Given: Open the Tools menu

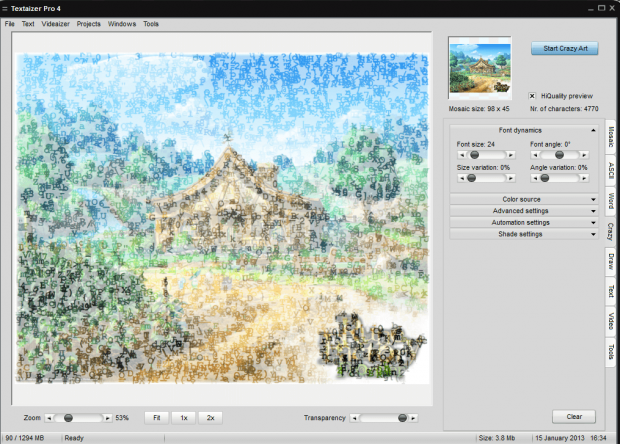Looking at the screenshot, I should point(151,24).
